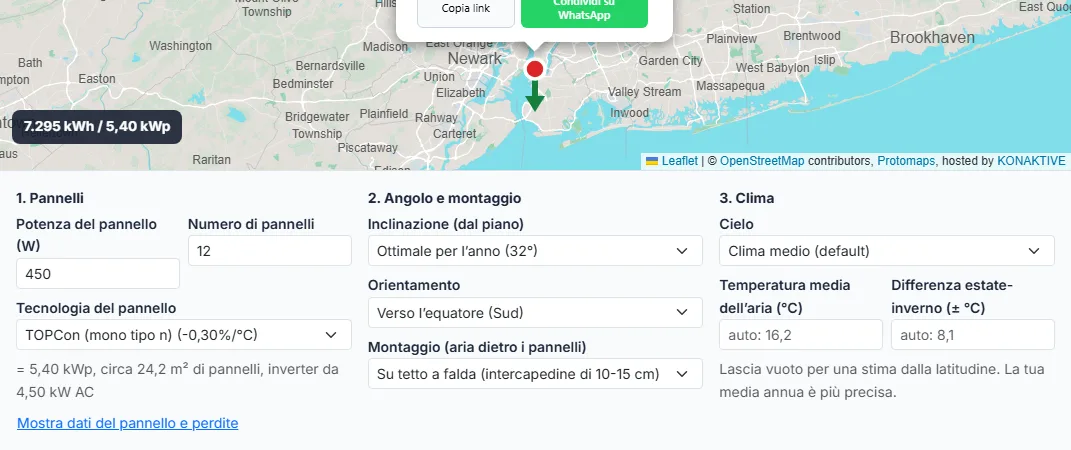Click the Numero di pannelli field showing 12
The height and width of the screenshot is (450, 1071).
(270, 251)
